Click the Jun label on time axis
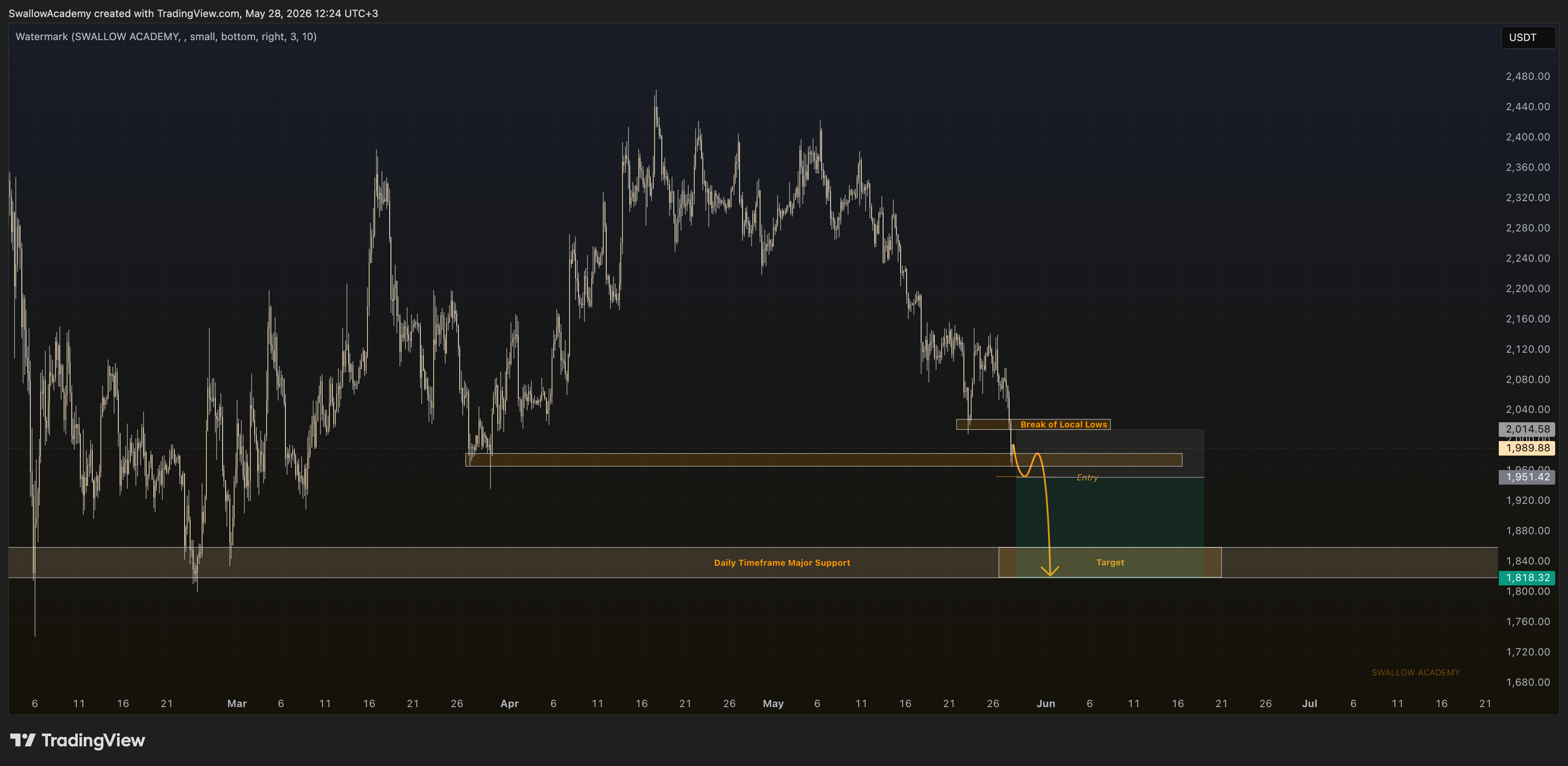 click(1046, 703)
